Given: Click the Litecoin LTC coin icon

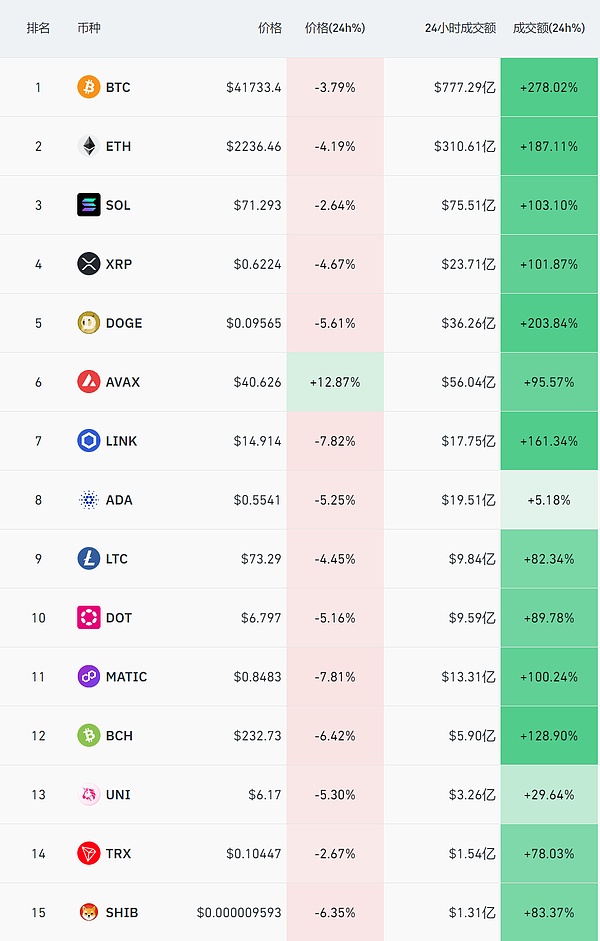Looking at the screenshot, I should (89, 559).
